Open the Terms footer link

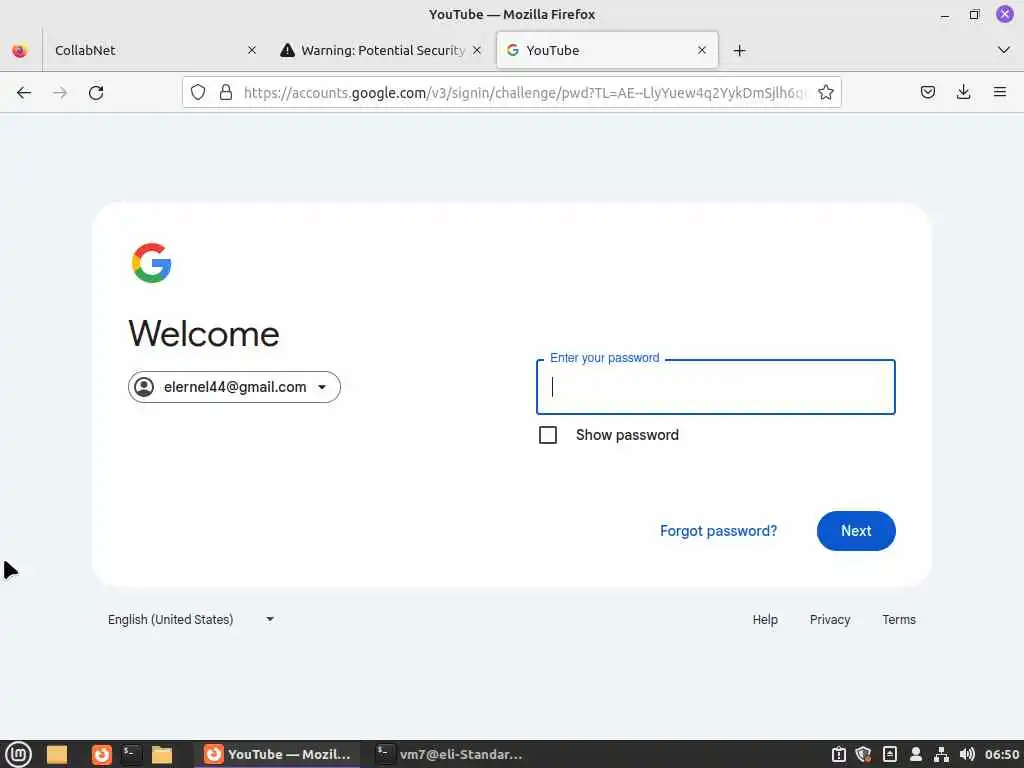[x=899, y=619]
